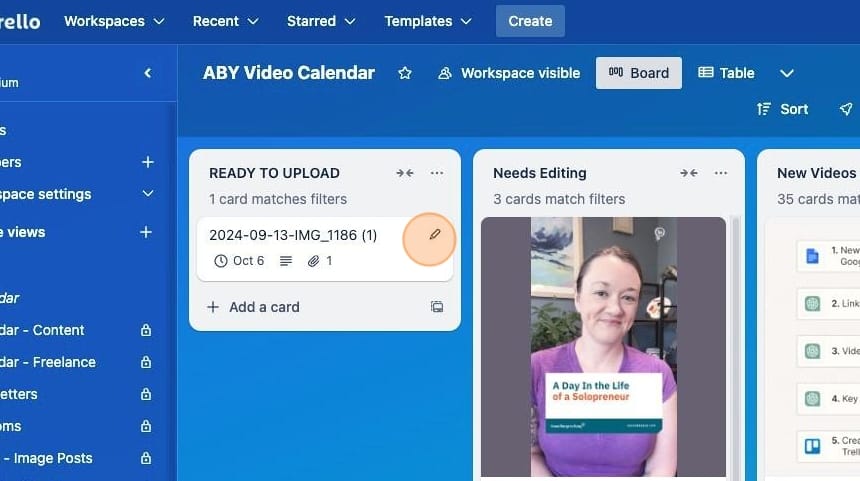The width and height of the screenshot is (860, 481).
Task: Open Needs Editing list actions menu
Action: click(x=721, y=173)
